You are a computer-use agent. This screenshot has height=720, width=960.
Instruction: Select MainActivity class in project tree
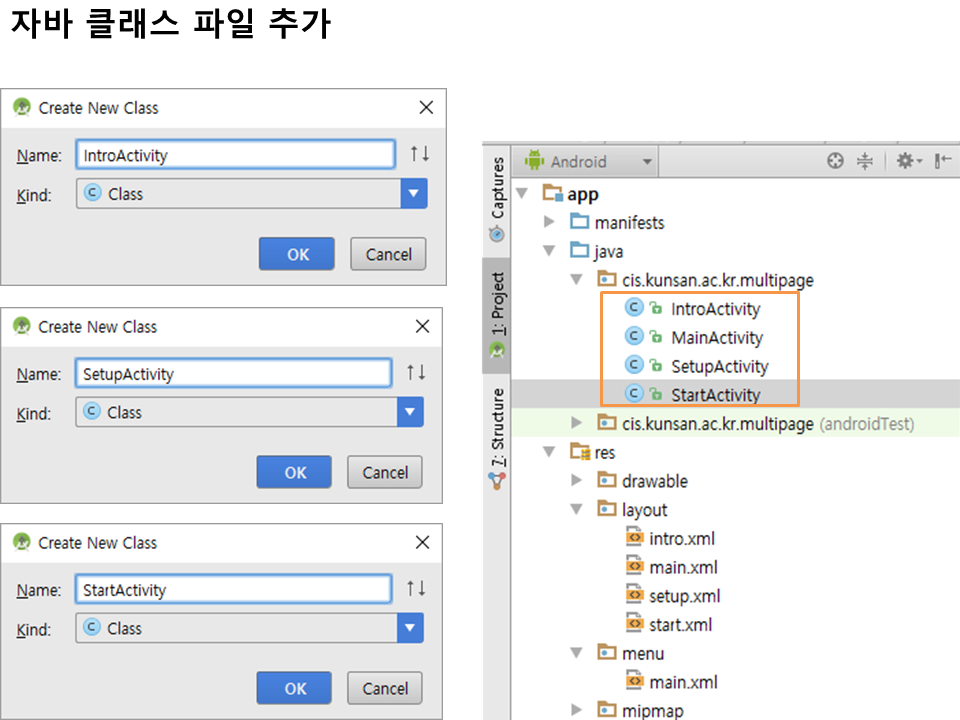coord(716,338)
